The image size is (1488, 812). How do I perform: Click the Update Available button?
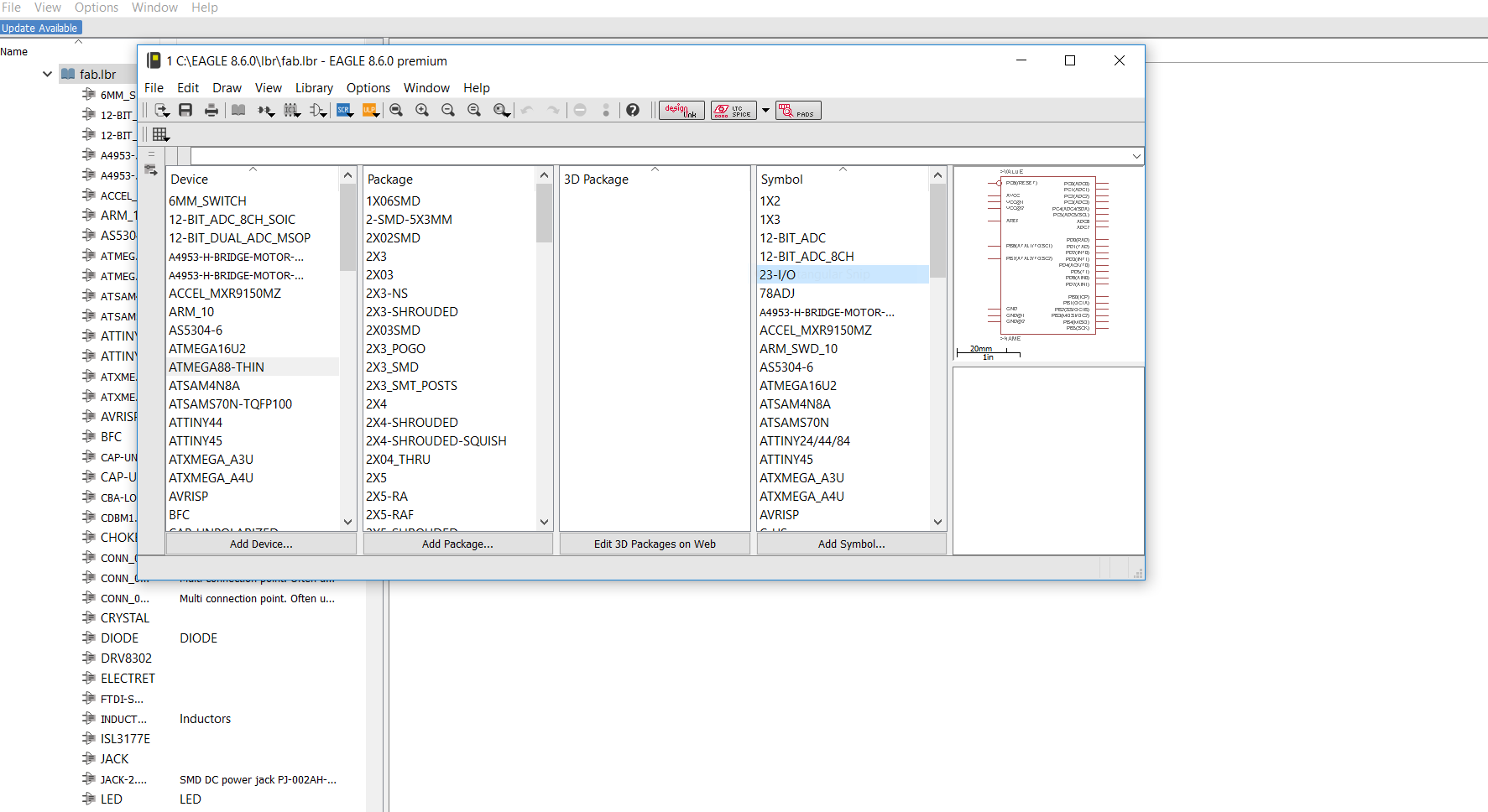(39, 28)
